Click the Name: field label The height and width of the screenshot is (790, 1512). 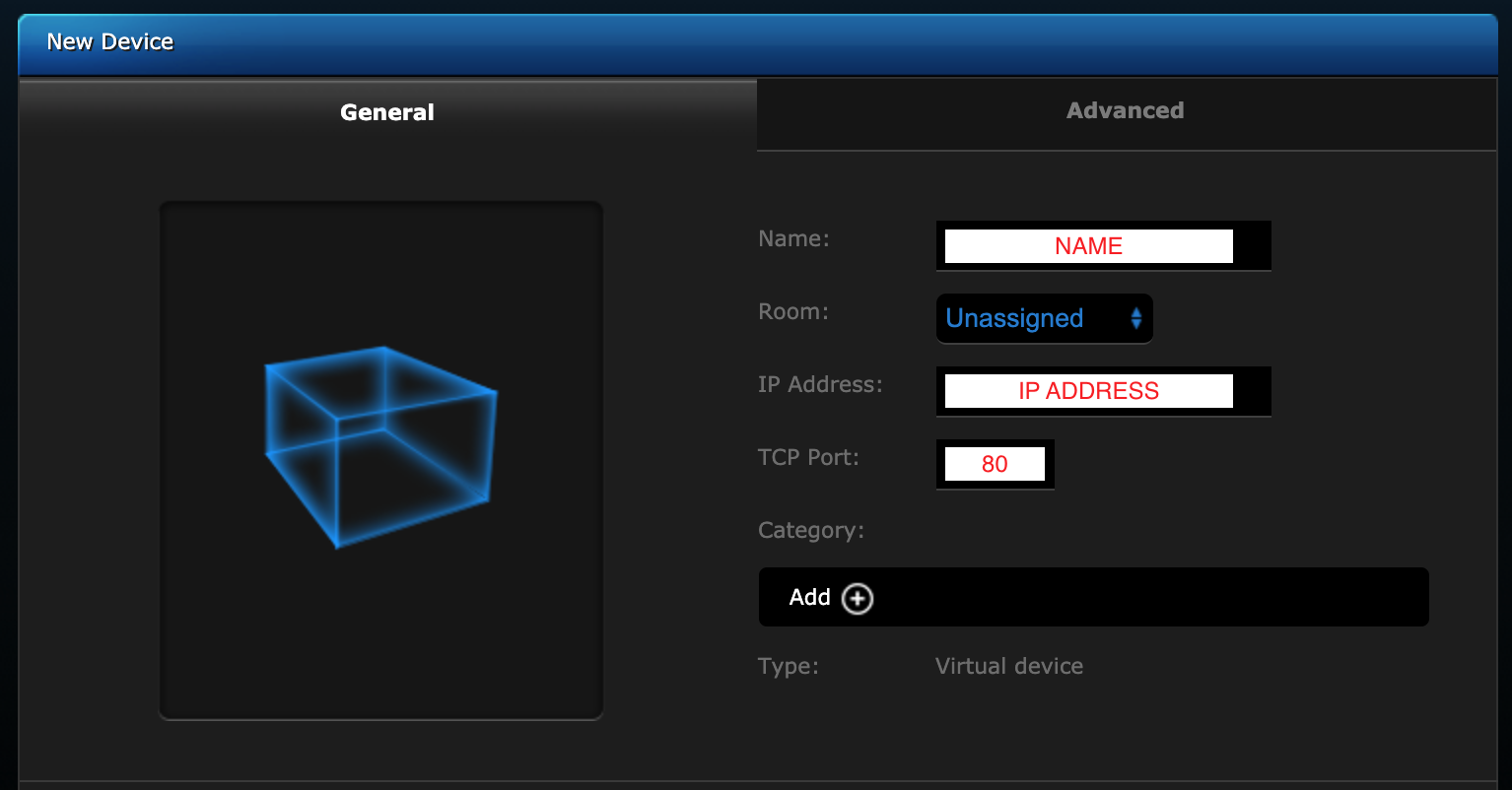(x=793, y=239)
